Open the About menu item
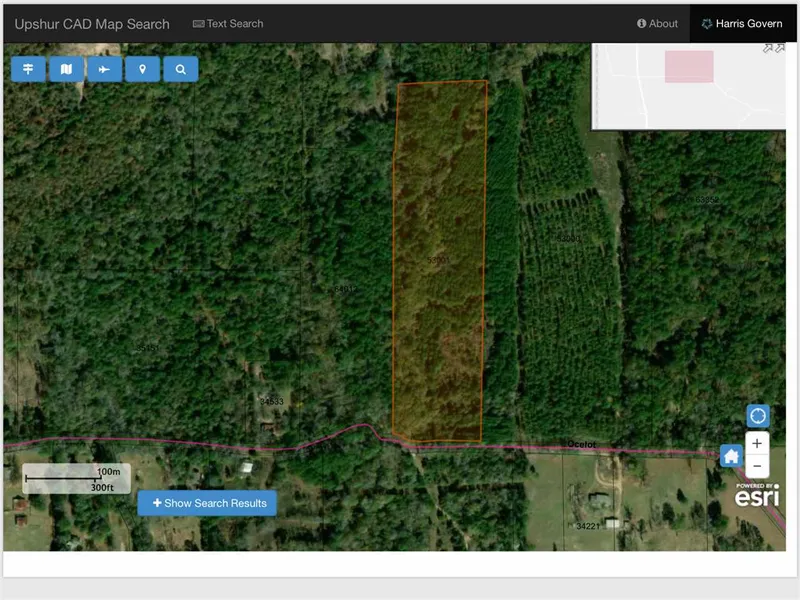Image resolution: width=800 pixels, height=600 pixels. click(657, 24)
